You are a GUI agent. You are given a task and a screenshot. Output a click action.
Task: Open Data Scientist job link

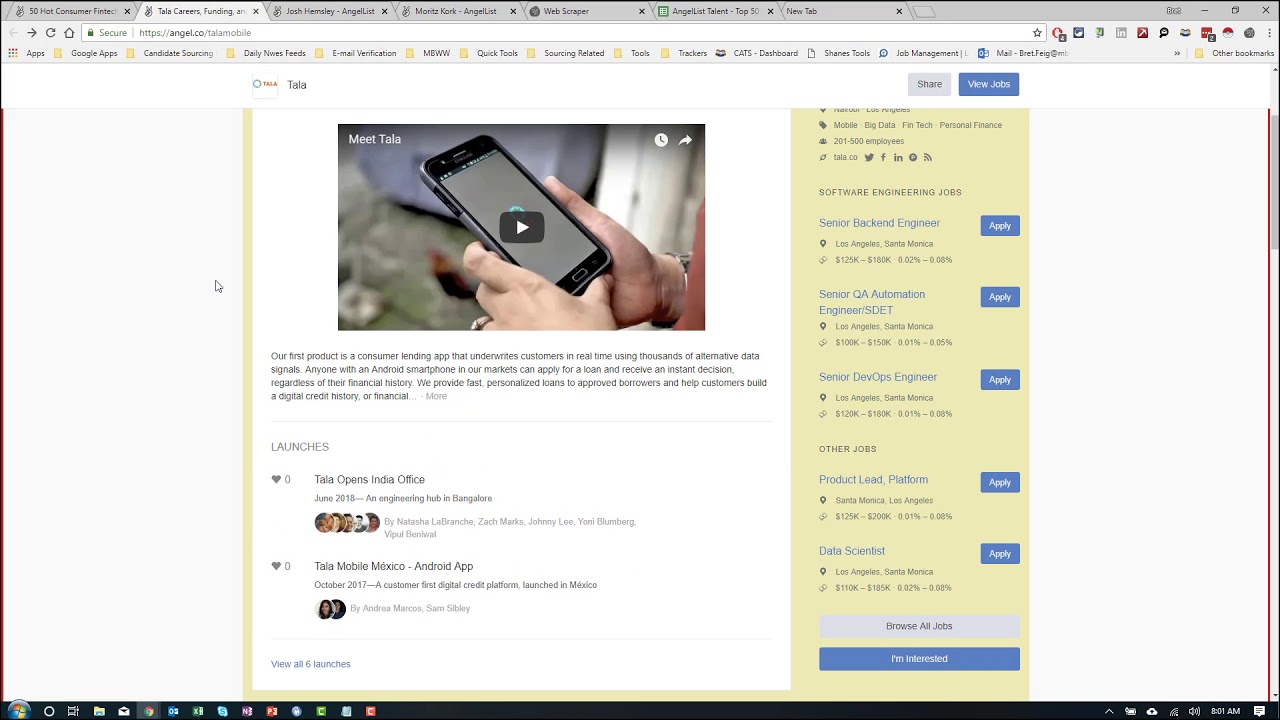pyautogui.click(x=852, y=551)
